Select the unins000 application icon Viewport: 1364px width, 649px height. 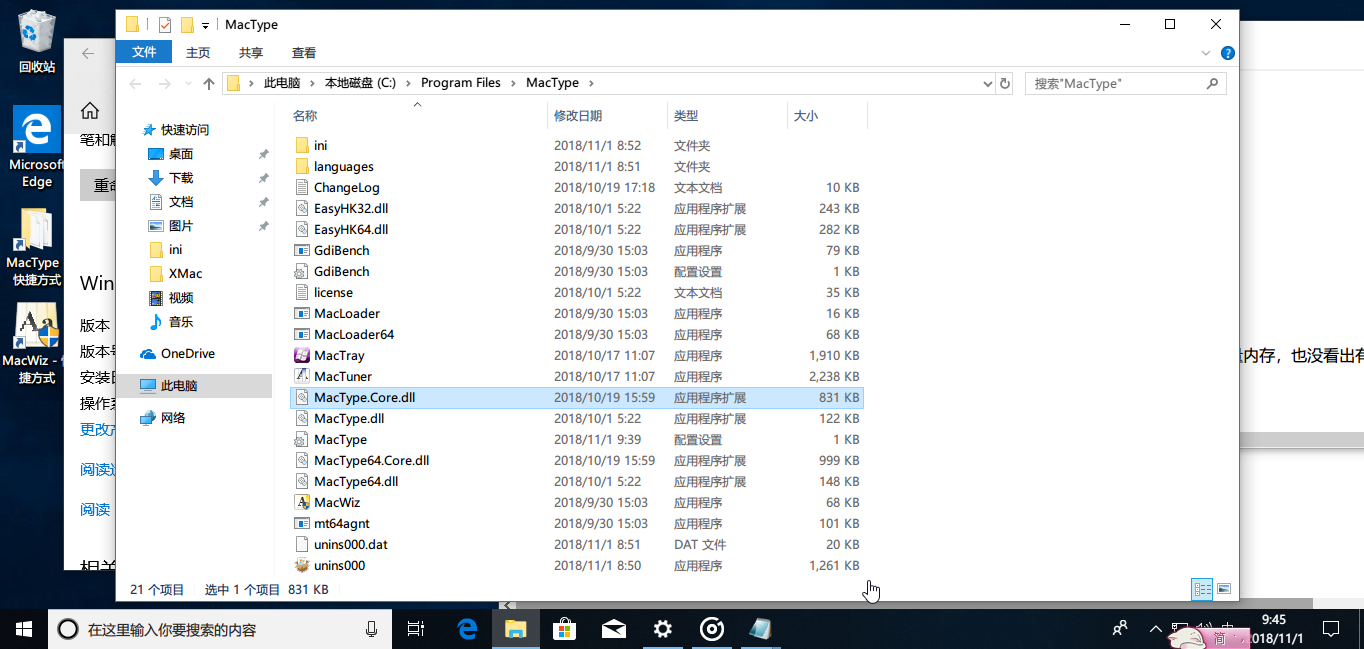302,566
